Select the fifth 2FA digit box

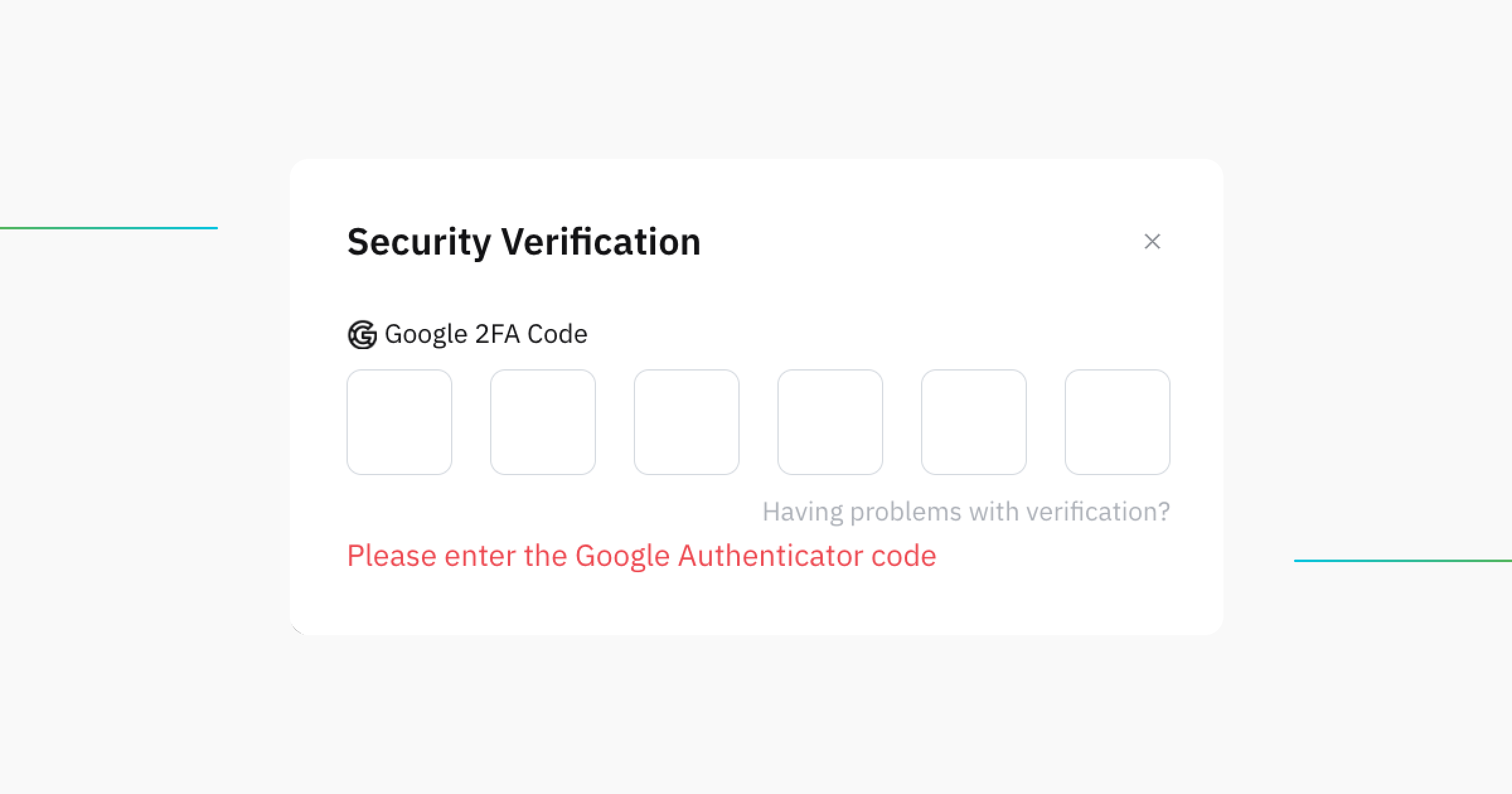(974, 422)
